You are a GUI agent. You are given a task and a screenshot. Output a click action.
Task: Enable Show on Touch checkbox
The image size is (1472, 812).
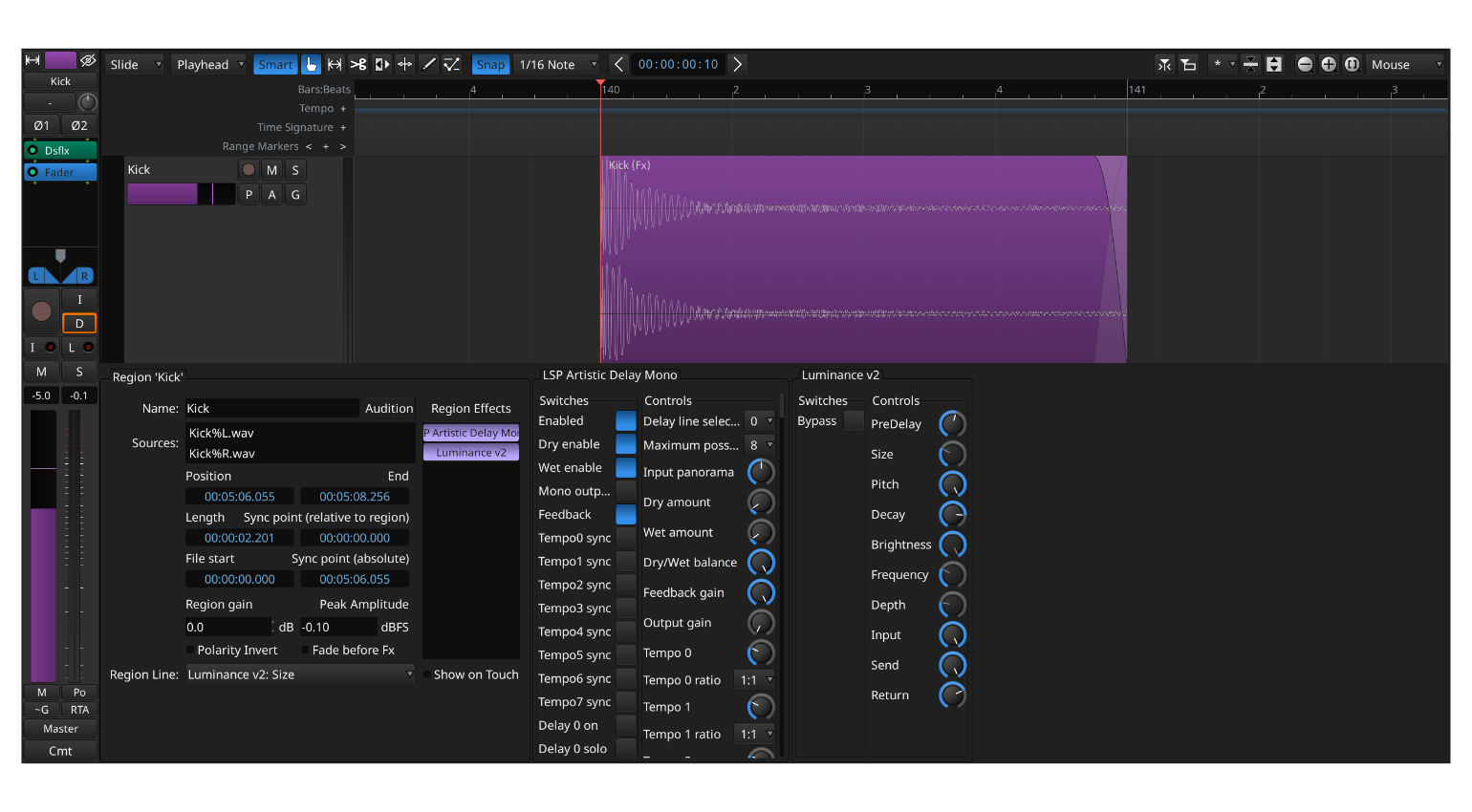(427, 674)
